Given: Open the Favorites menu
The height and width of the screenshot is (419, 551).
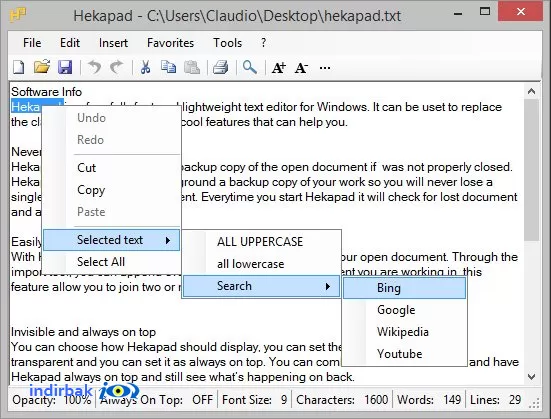Looking at the screenshot, I should (x=170, y=43).
